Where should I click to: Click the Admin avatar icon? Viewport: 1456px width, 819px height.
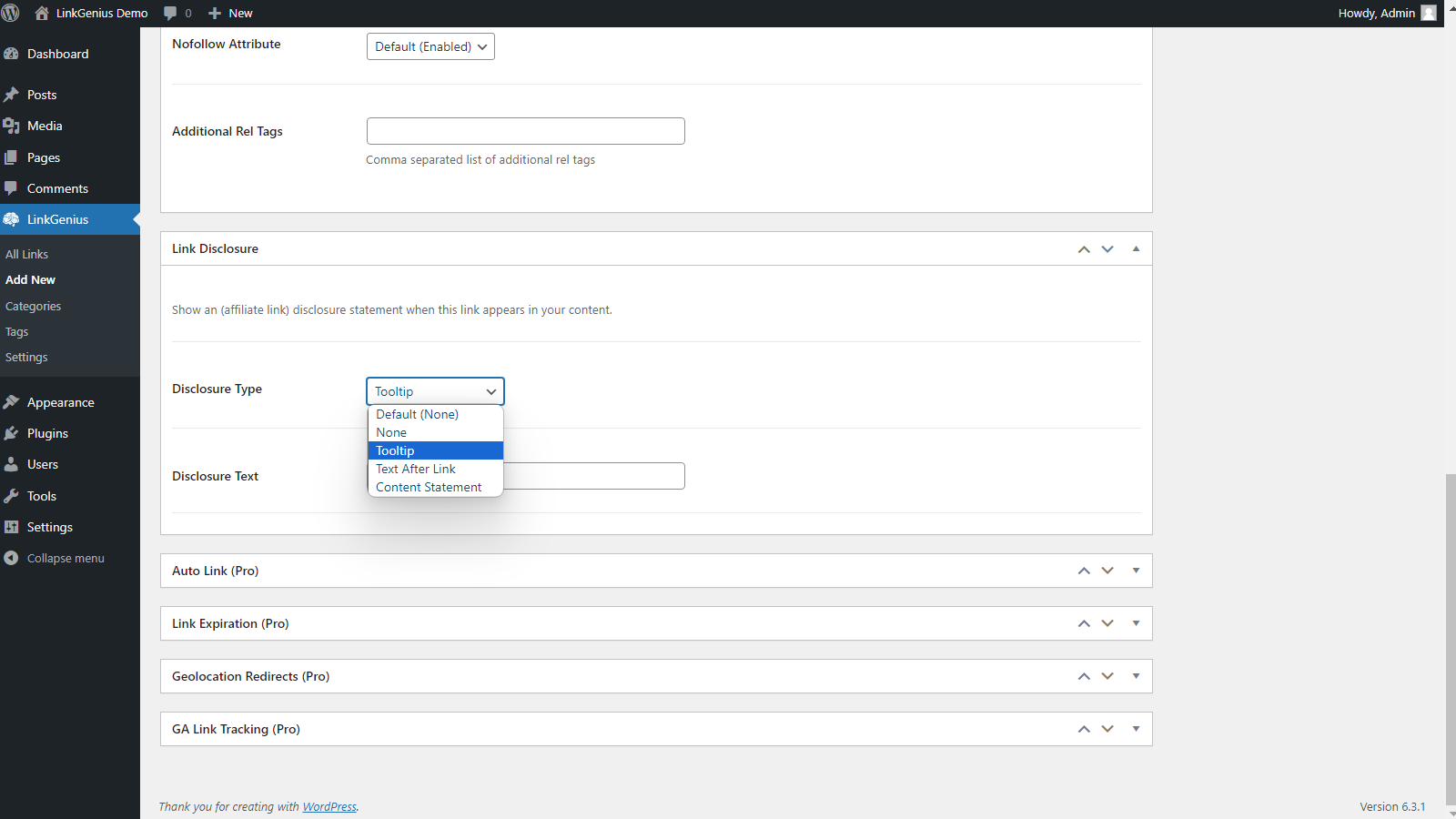[x=1429, y=13]
